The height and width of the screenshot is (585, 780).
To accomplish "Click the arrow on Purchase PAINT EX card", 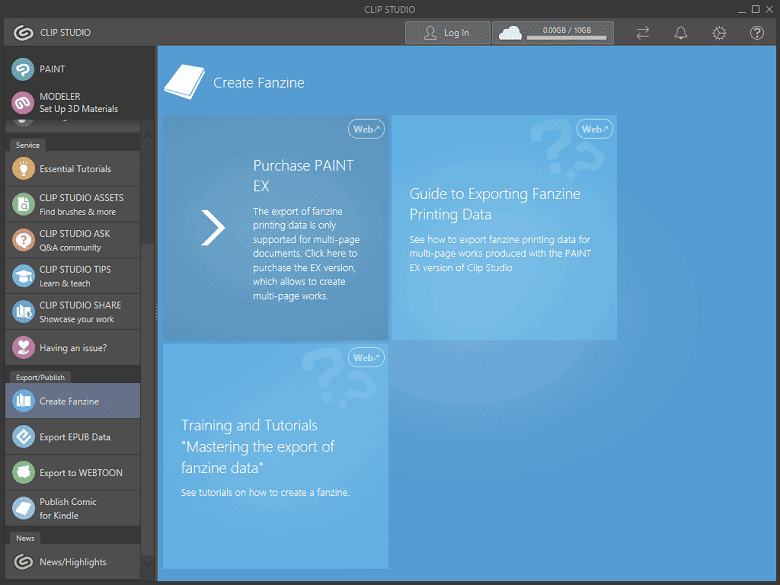I will click(x=213, y=227).
